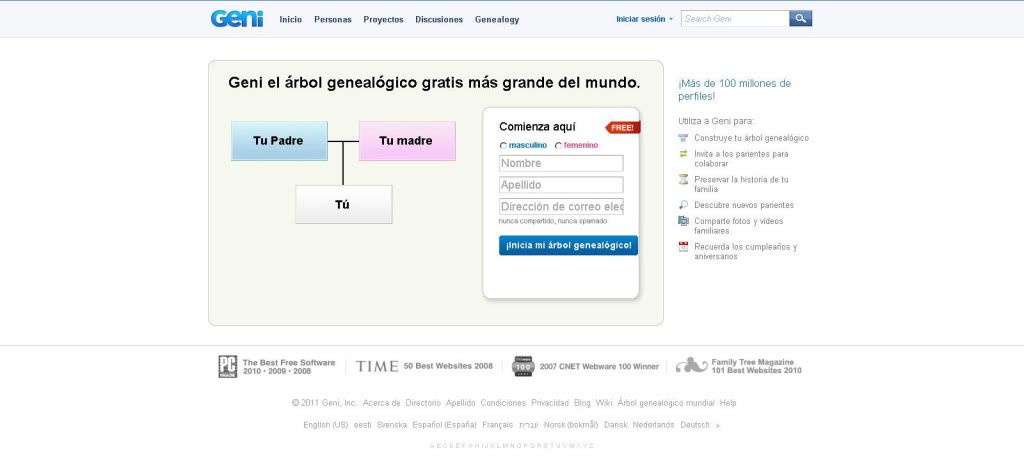Switch language to eesti
The image size is (1024, 471).
[x=362, y=425]
